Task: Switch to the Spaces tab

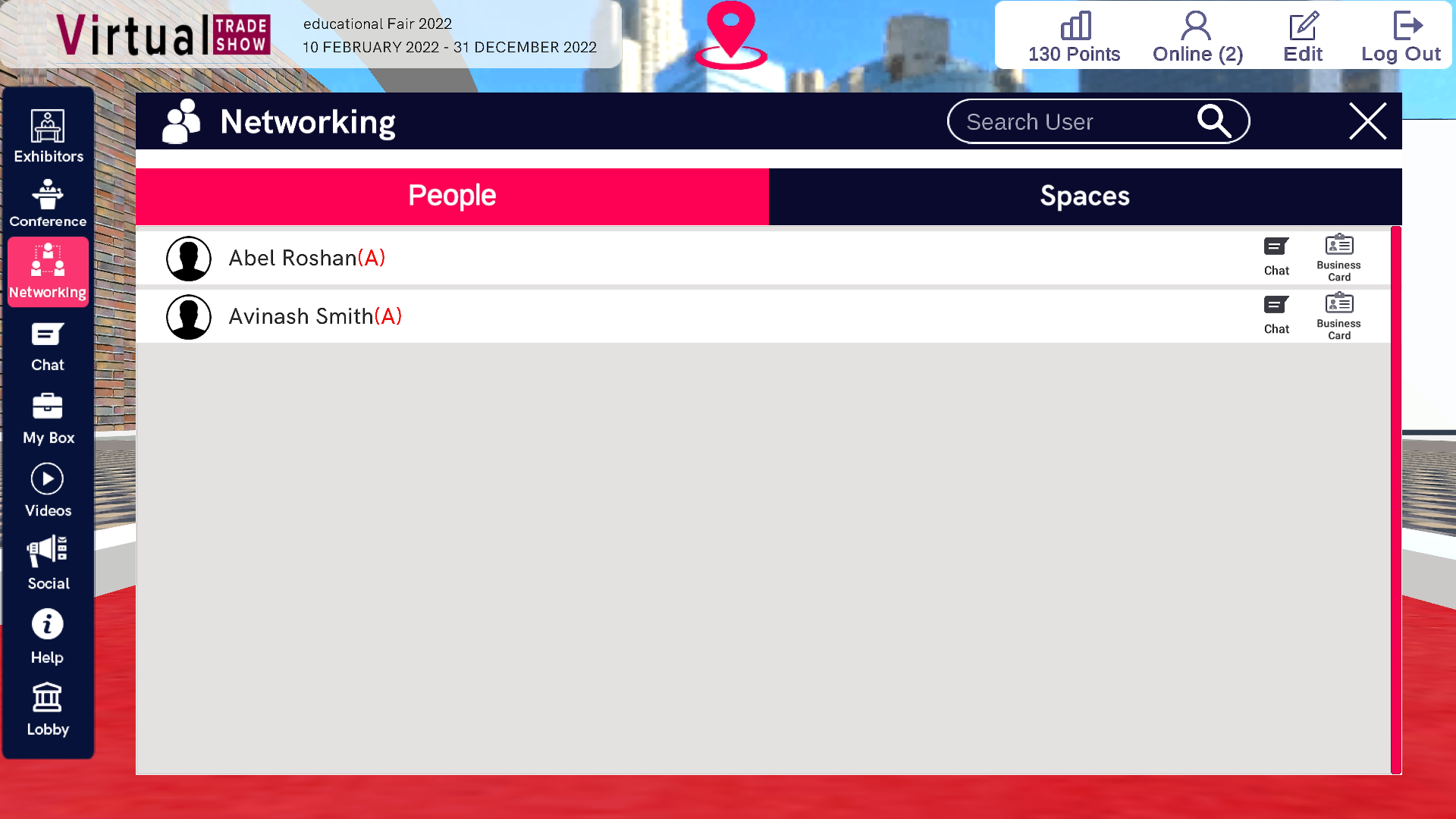Action: click(1085, 195)
